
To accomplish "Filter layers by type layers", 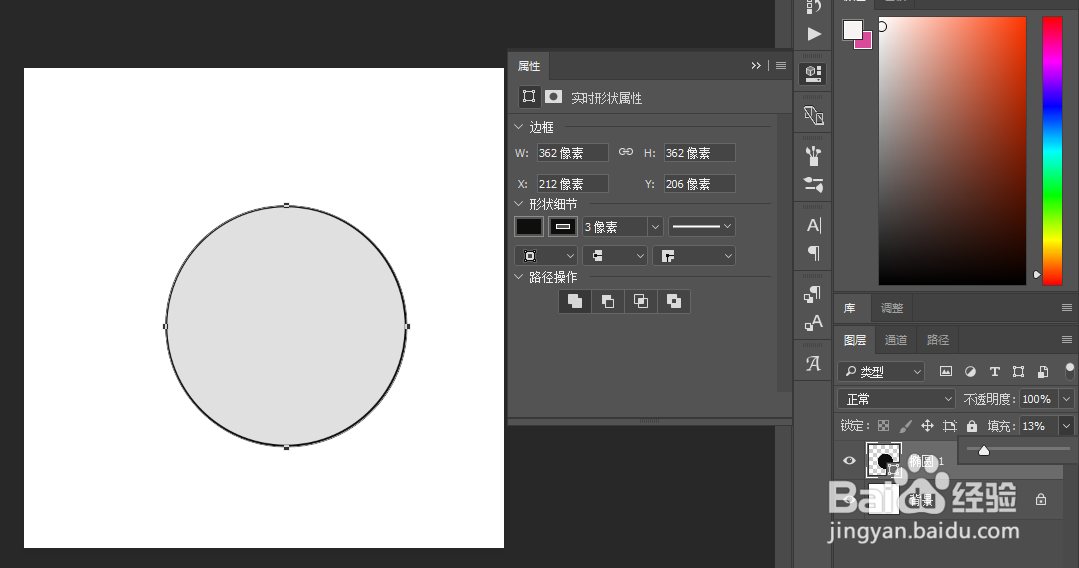I will pos(994,372).
